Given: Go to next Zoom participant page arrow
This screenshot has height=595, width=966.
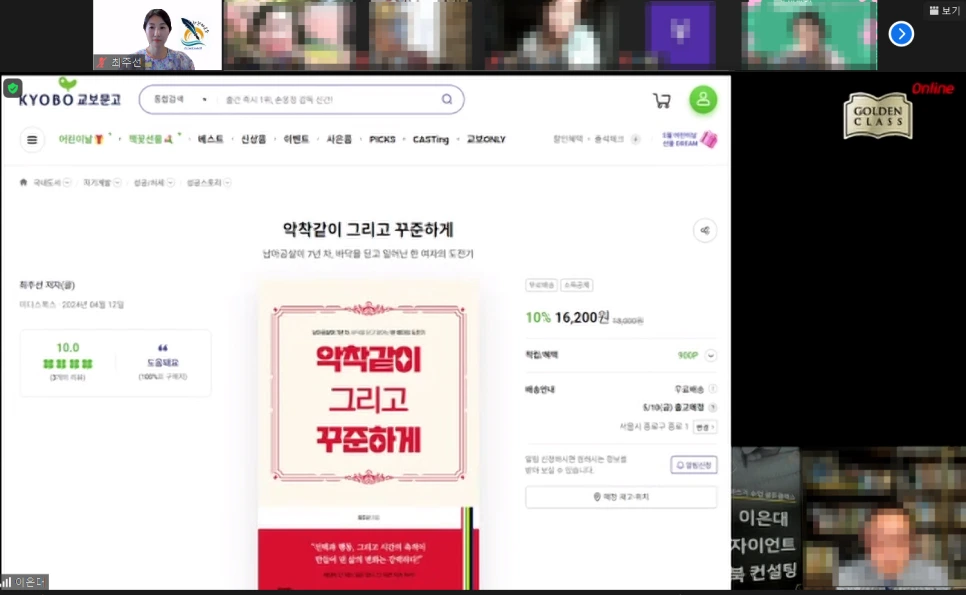Looking at the screenshot, I should 901,34.
